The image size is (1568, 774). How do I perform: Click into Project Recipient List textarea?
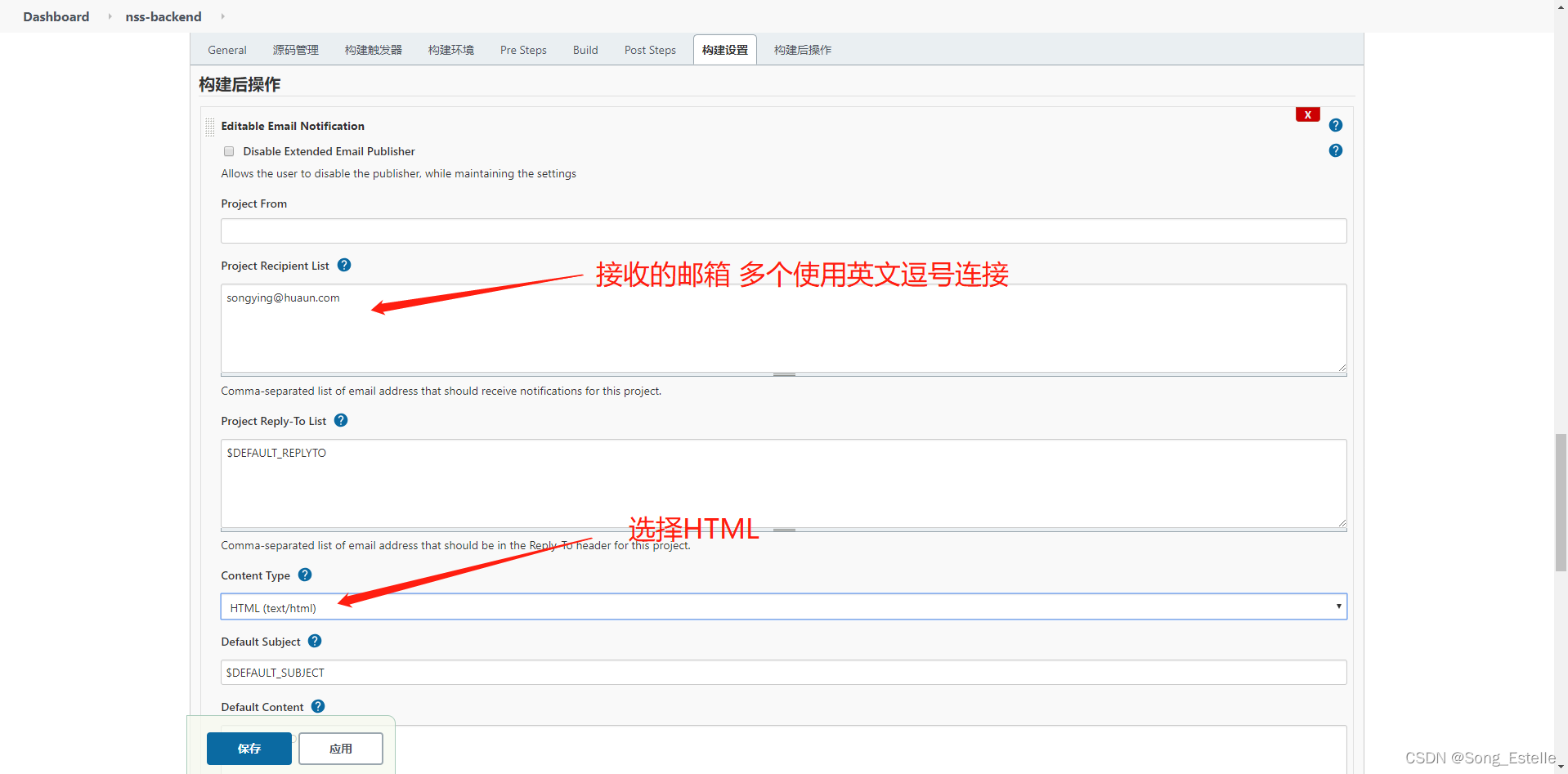click(x=783, y=328)
